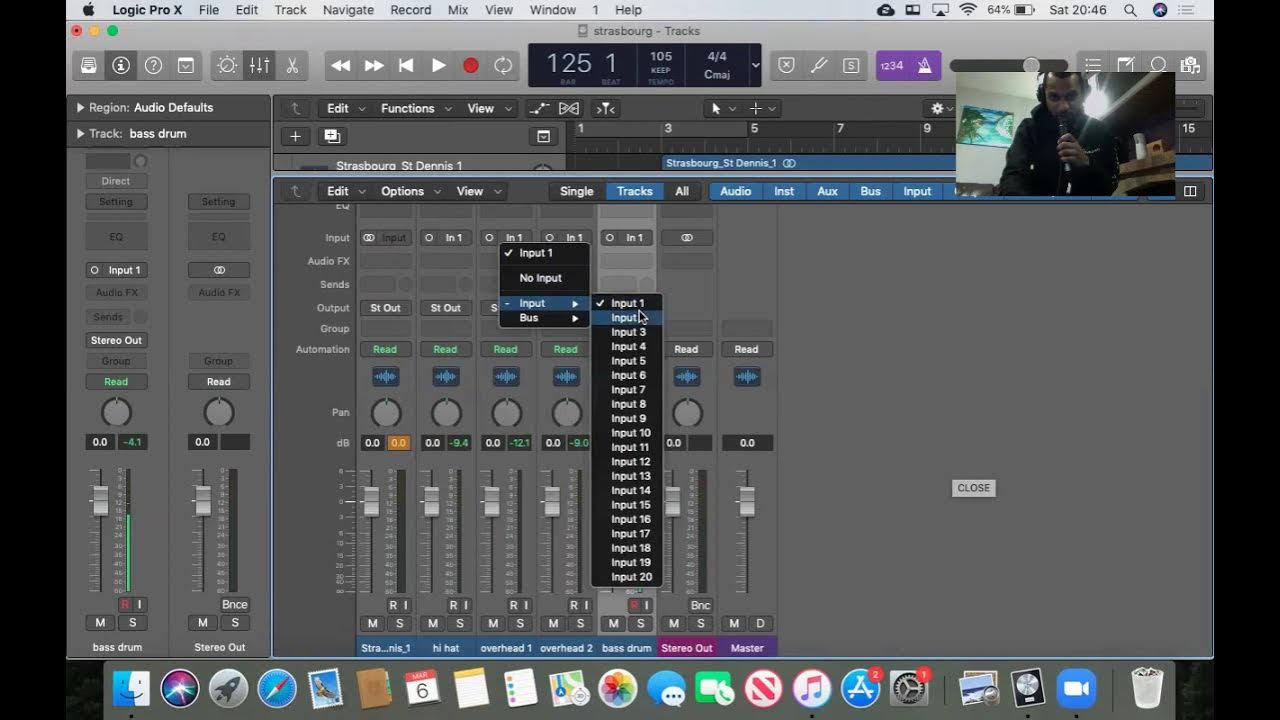Click the Tuner icon
The image size is (1280, 720).
click(x=818, y=66)
